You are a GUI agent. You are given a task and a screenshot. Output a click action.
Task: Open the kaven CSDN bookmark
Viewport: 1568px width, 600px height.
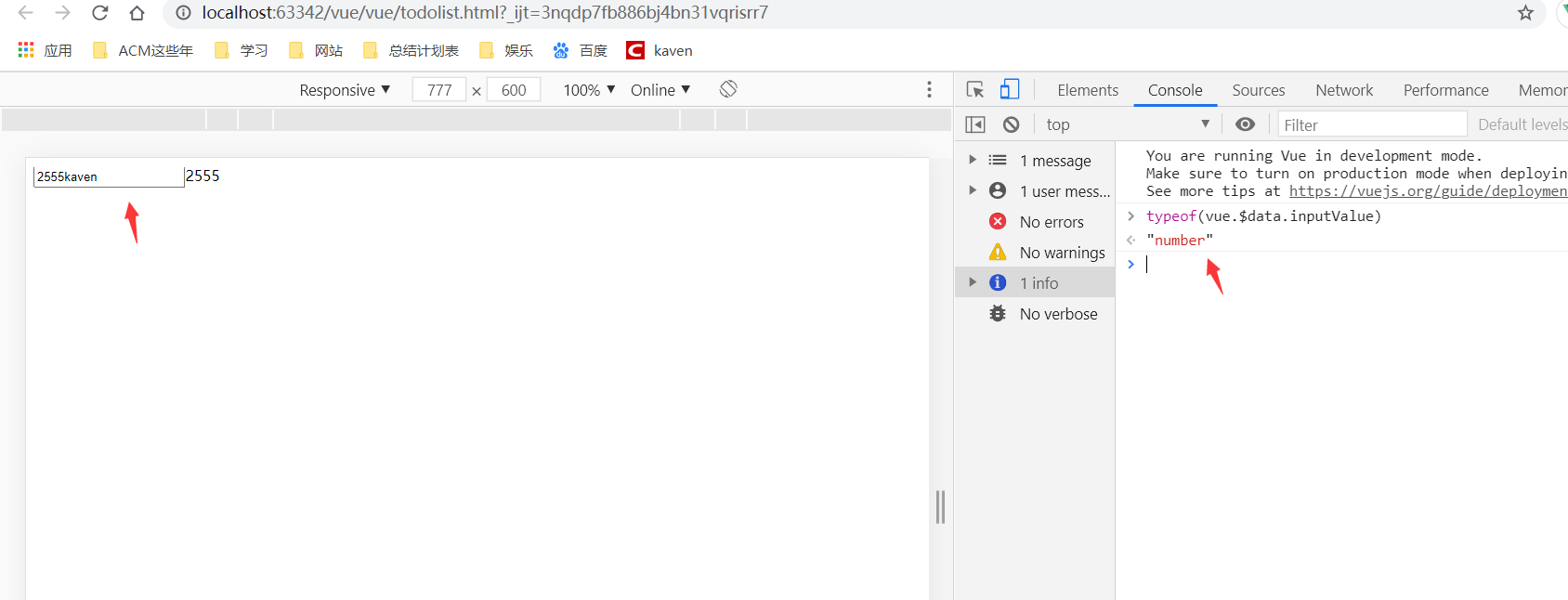(x=660, y=50)
